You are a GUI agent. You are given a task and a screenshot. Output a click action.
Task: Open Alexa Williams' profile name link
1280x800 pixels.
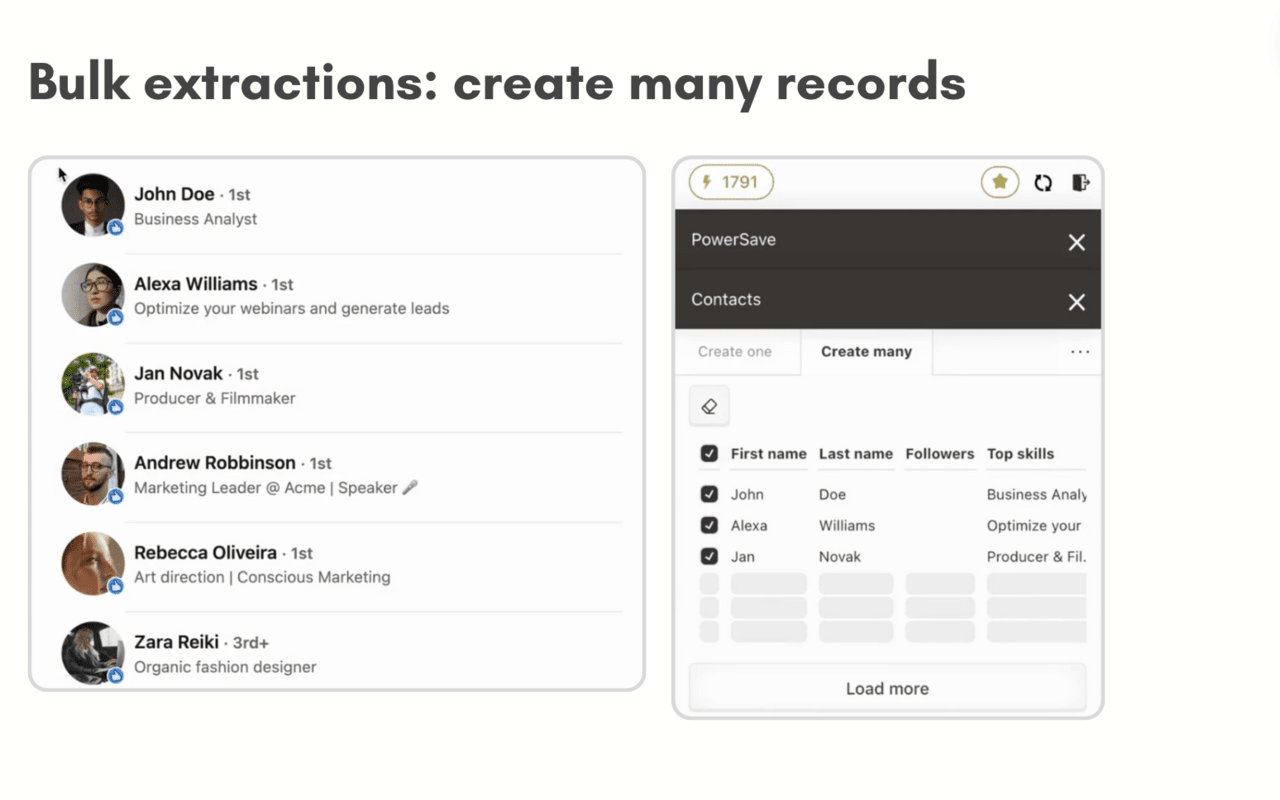pyautogui.click(x=195, y=284)
